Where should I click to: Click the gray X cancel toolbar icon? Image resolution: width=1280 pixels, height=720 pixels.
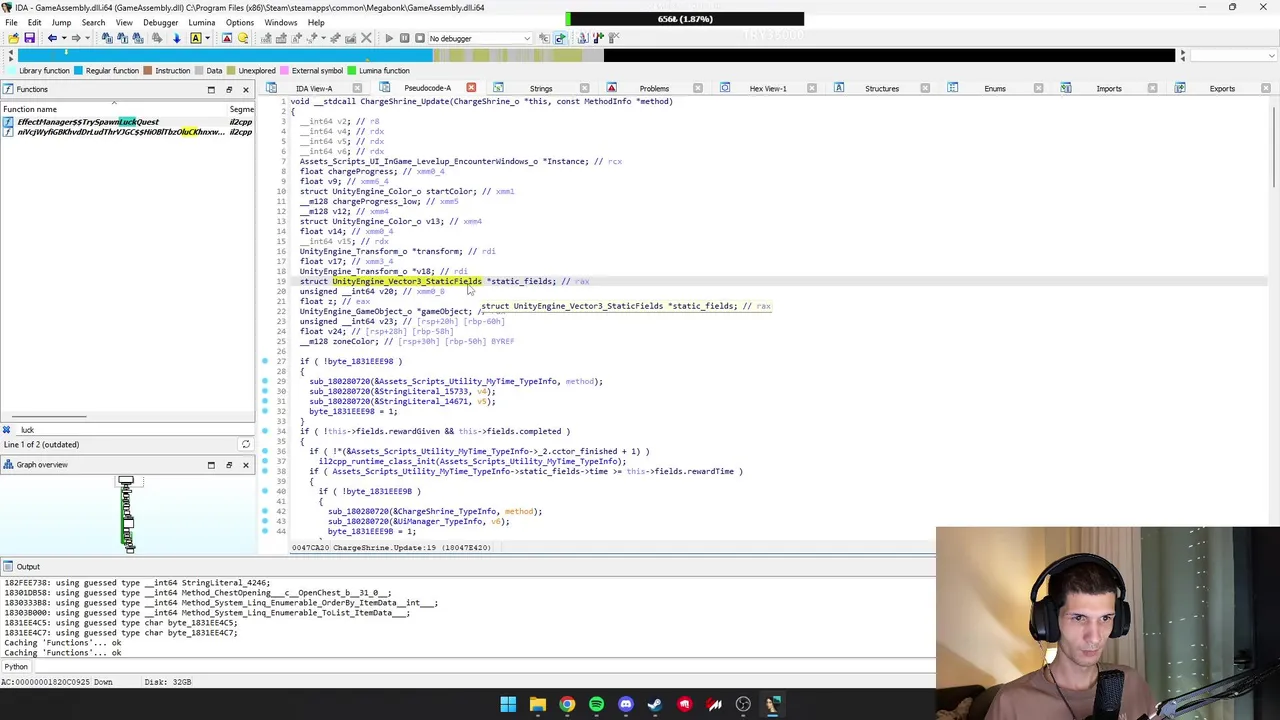[x=366, y=38]
